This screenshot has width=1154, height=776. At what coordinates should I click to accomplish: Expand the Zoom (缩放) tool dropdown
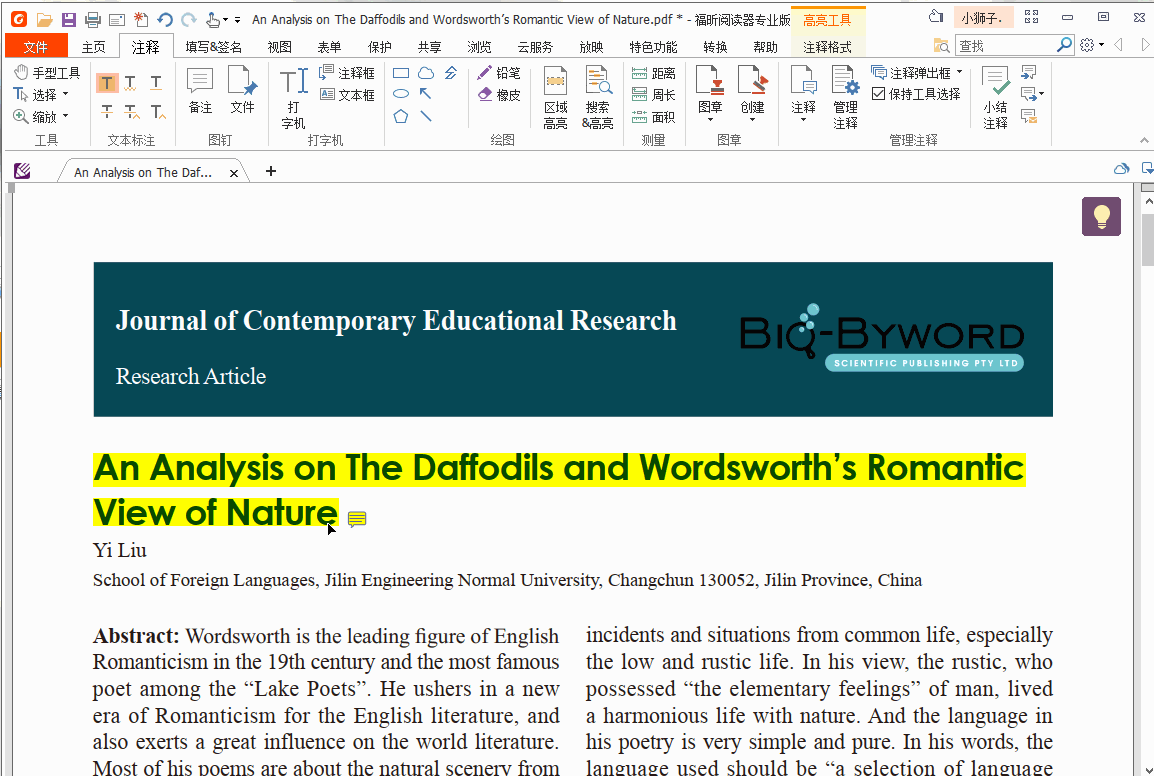pyautogui.click(x=66, y=117)
